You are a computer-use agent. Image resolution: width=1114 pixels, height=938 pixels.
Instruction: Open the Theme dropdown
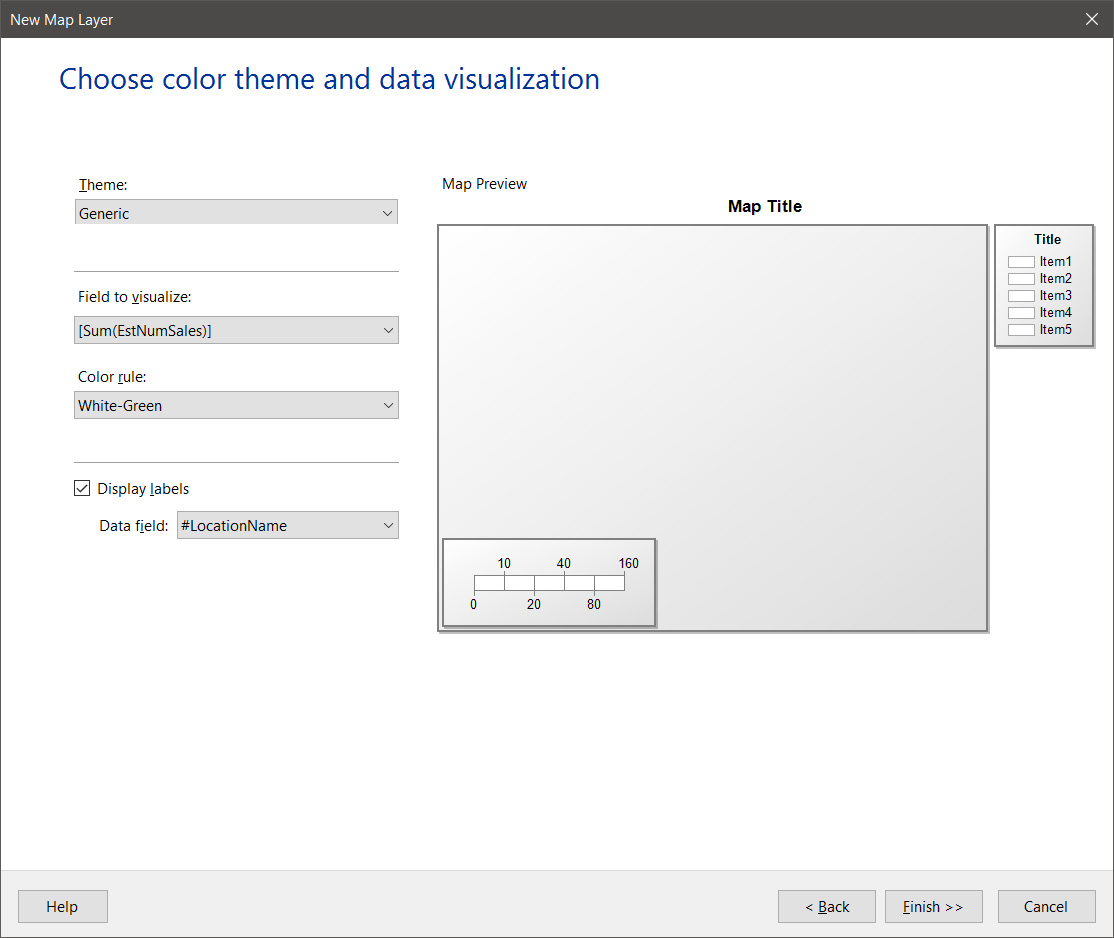236,213
